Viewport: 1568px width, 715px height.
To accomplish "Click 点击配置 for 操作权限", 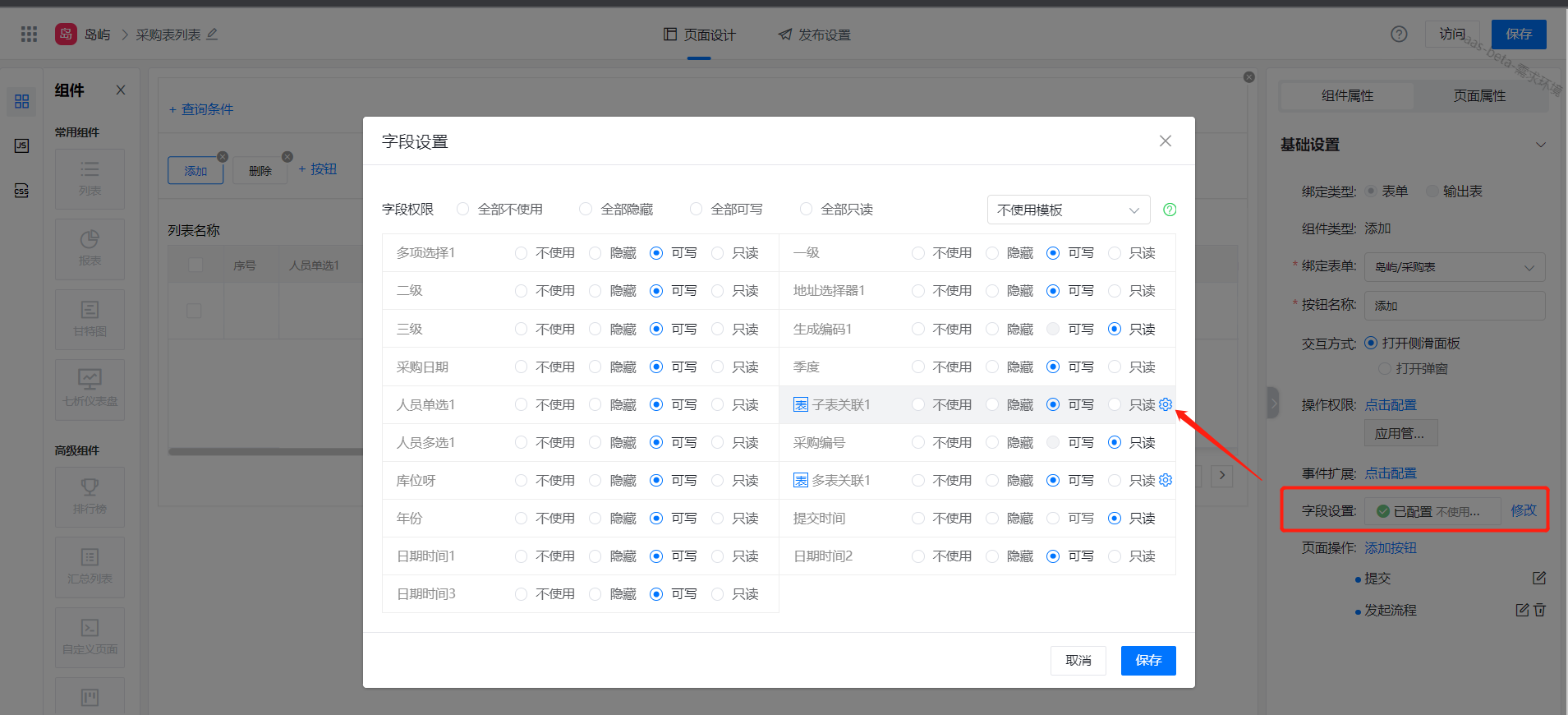I will [1391, 404].
